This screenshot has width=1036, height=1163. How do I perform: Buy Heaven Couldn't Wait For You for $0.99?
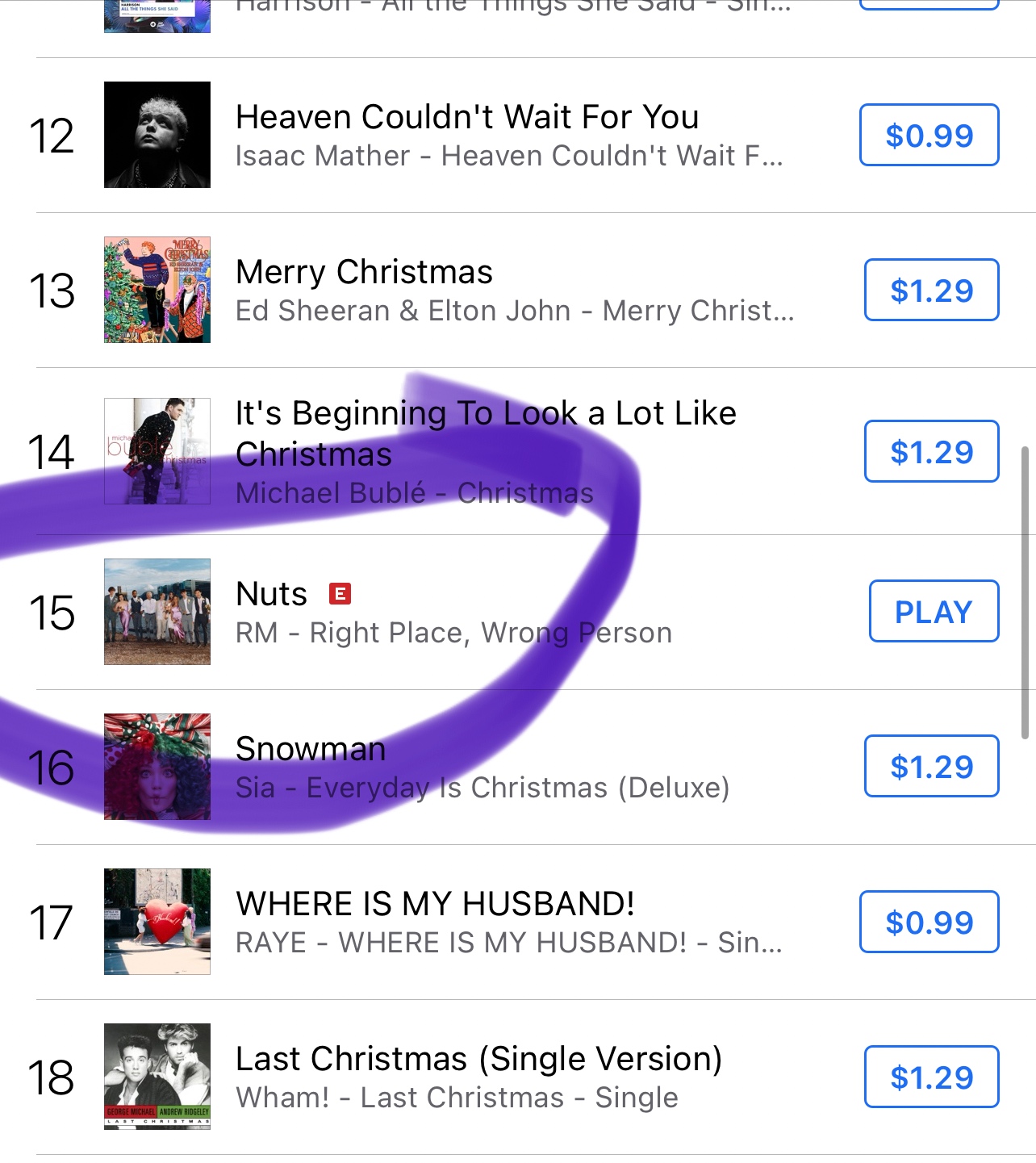[x=929, y=135]
